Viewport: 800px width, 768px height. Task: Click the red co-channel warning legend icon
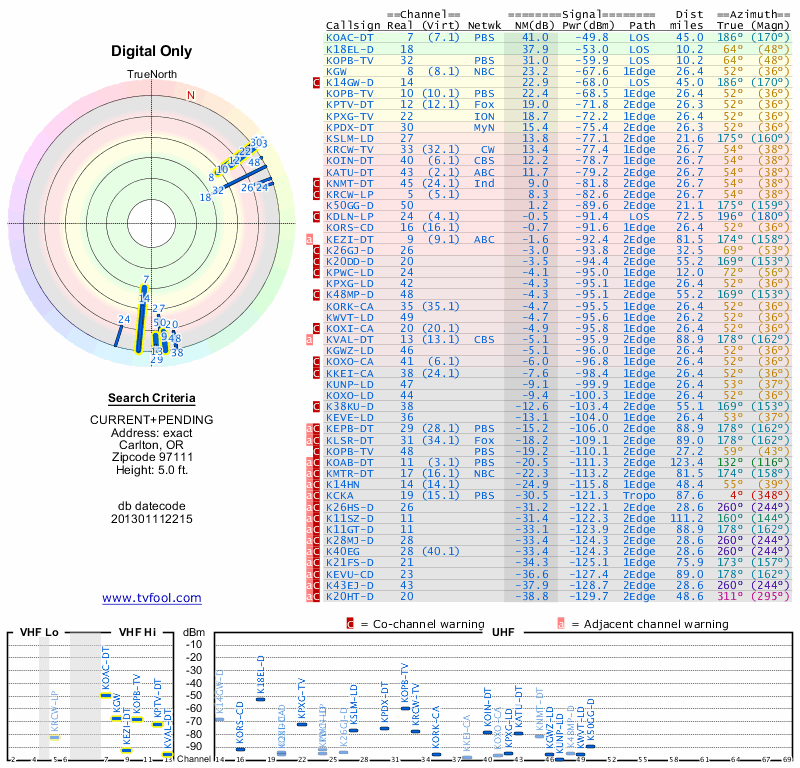click(x=350, y=624)
